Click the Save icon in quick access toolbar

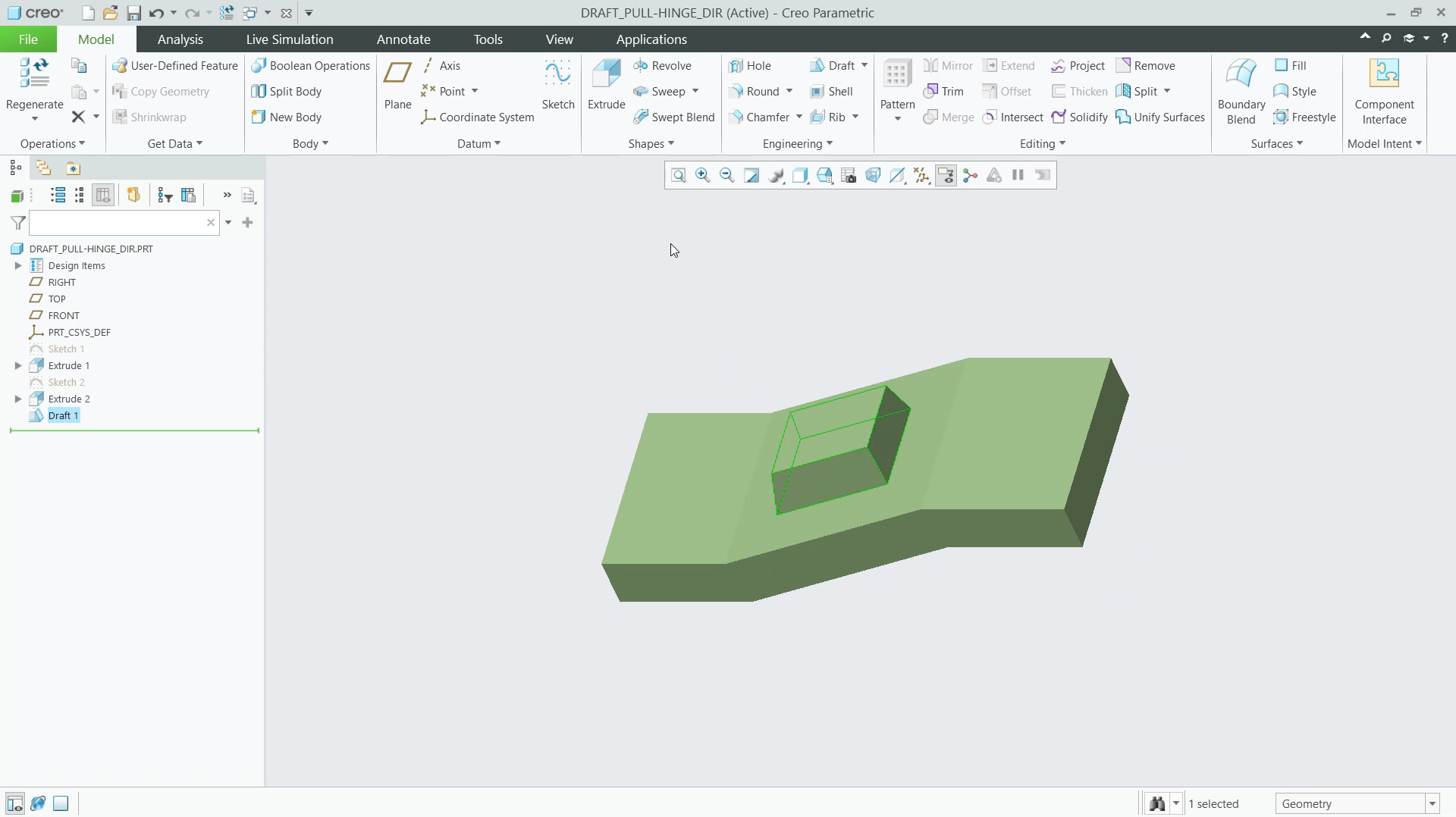[x=133, y=13]
